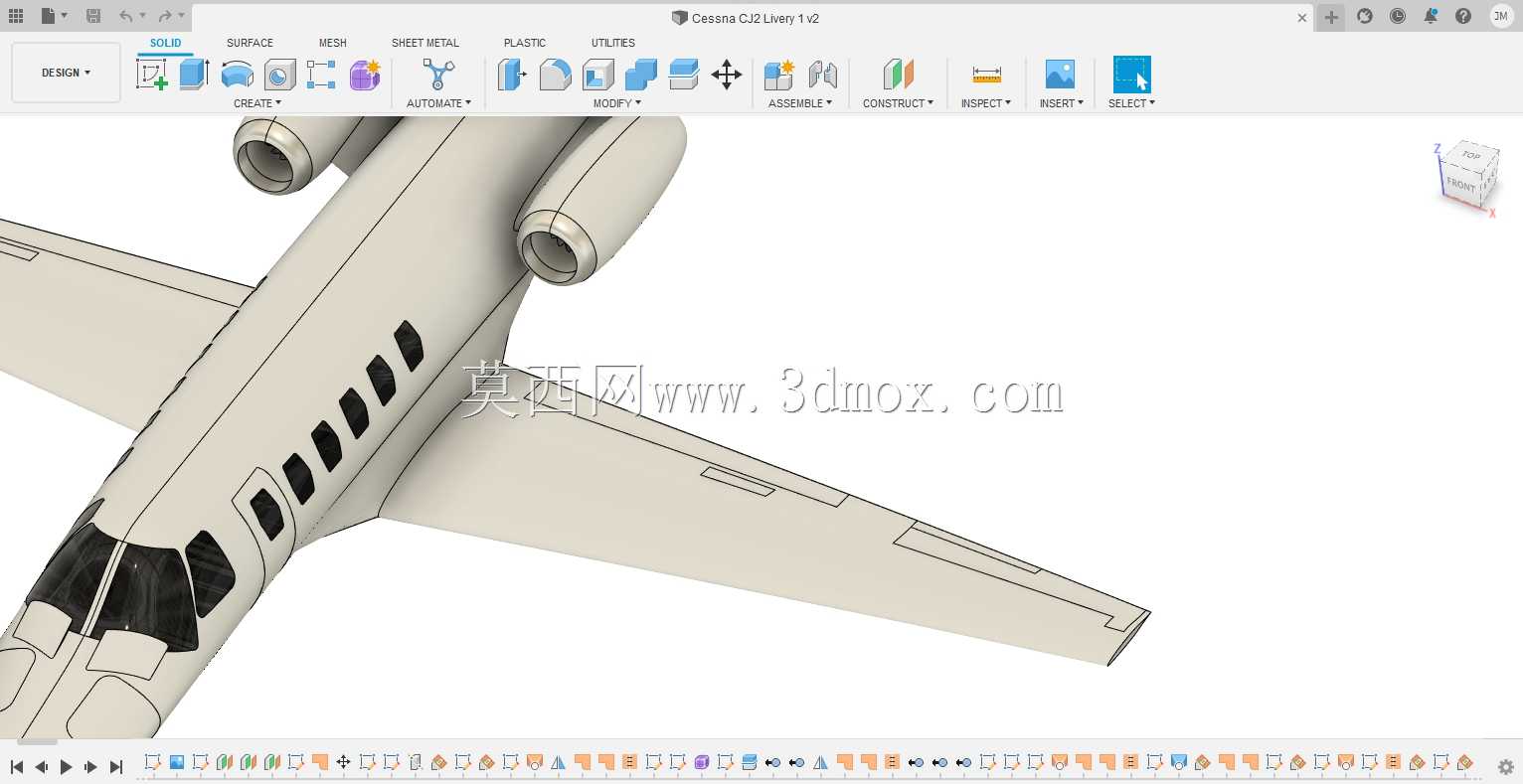
Task: Select the Revolve tool
Action: (237, 75)
